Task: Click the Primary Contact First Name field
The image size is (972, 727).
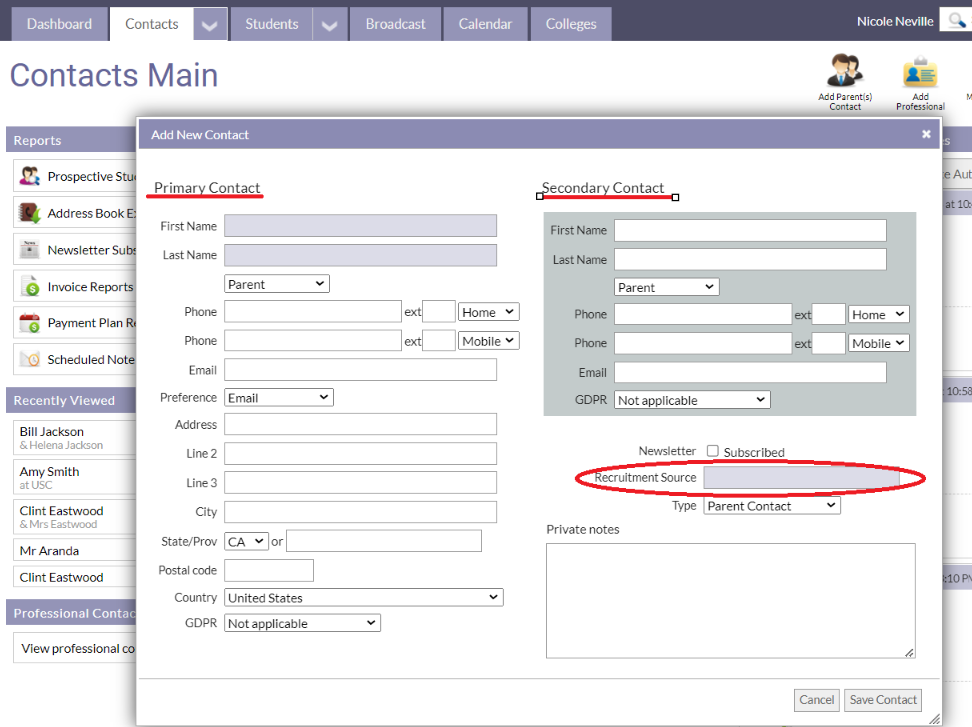Action: pos(360,226)
